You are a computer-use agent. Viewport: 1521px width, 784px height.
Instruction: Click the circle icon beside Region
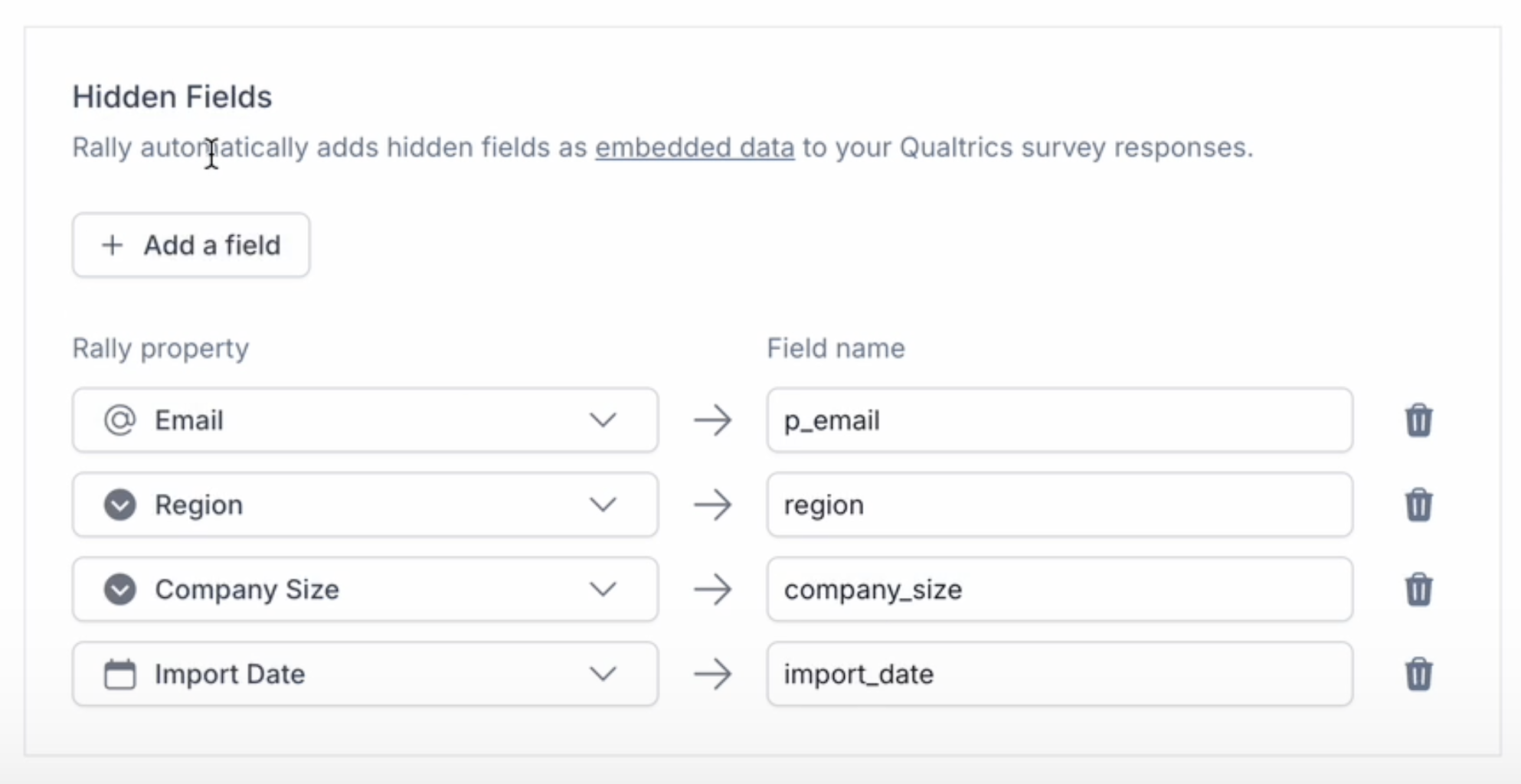point(120,505)
